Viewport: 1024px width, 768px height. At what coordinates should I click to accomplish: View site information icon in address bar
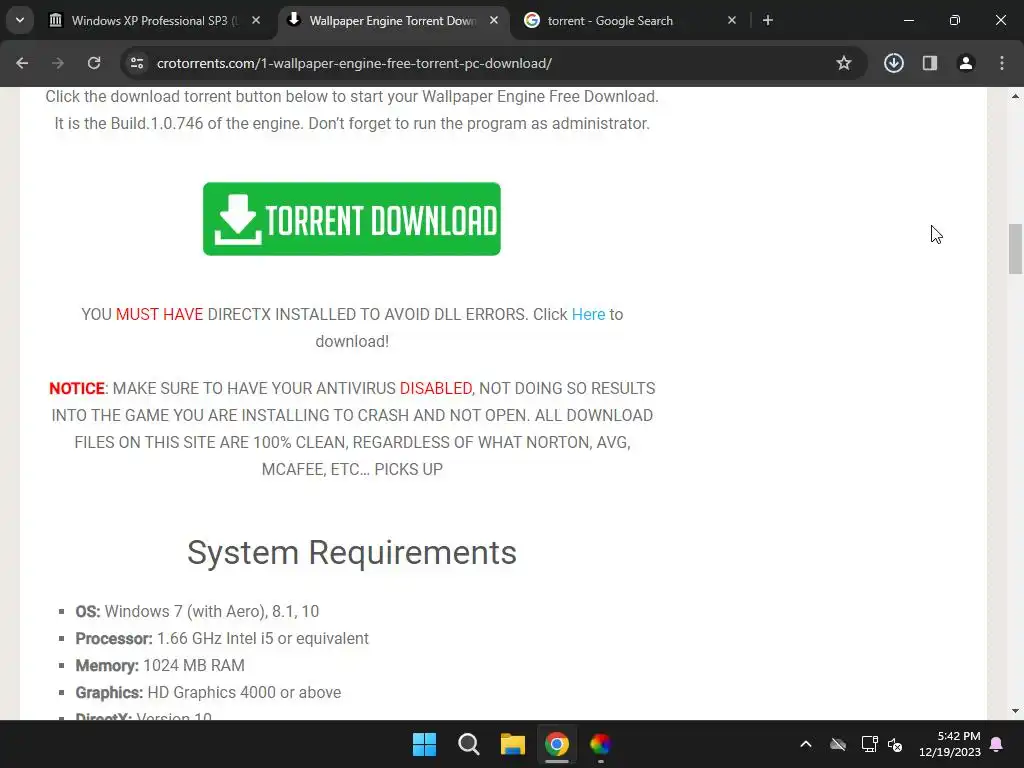pyautogui.click(x=137, y=63)
